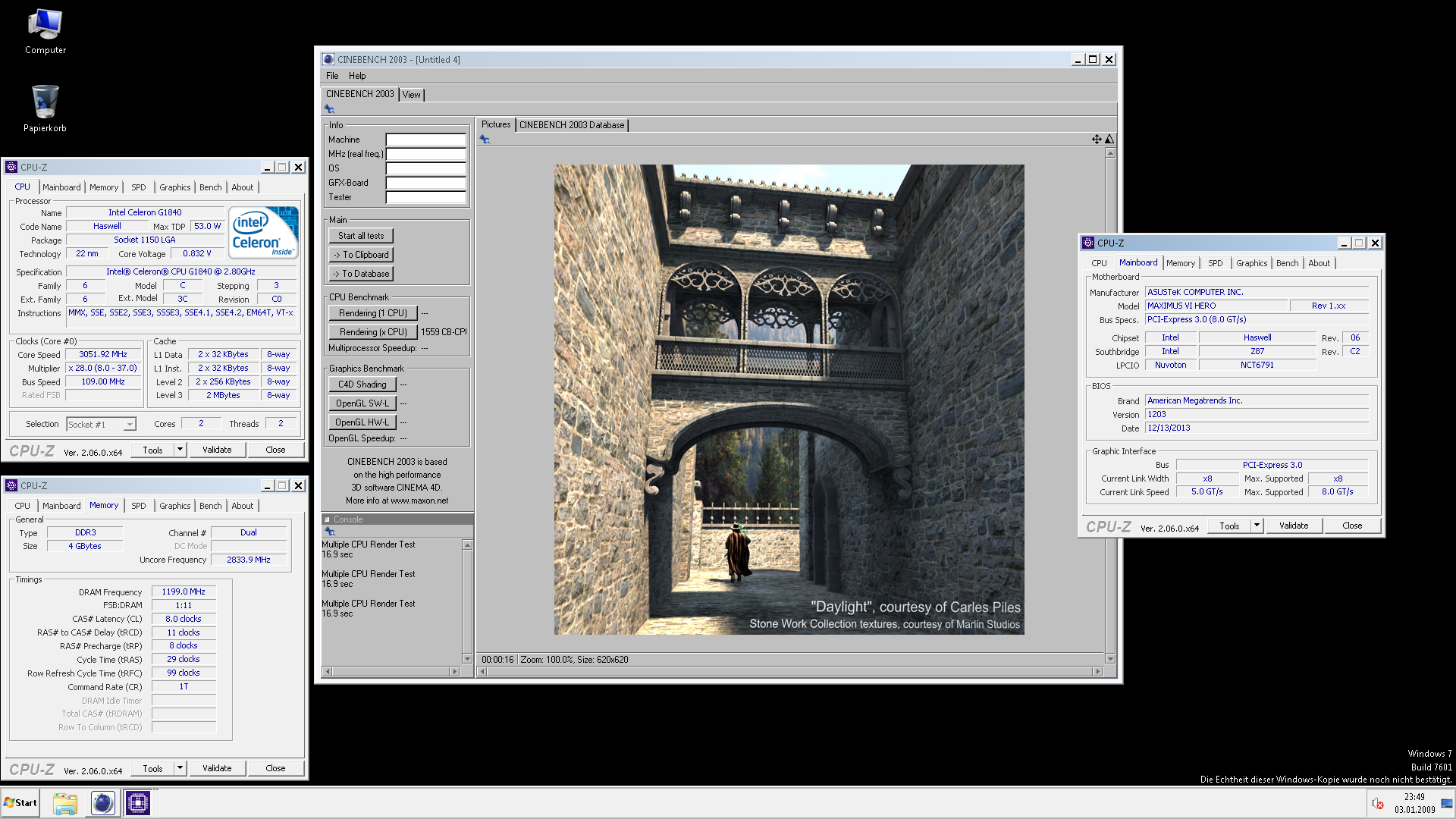The height and width of the screenshot is (819, 1456).
Task: Open the Graphics tab in the top-left CPU-Z window
Action: pos(175,187)
